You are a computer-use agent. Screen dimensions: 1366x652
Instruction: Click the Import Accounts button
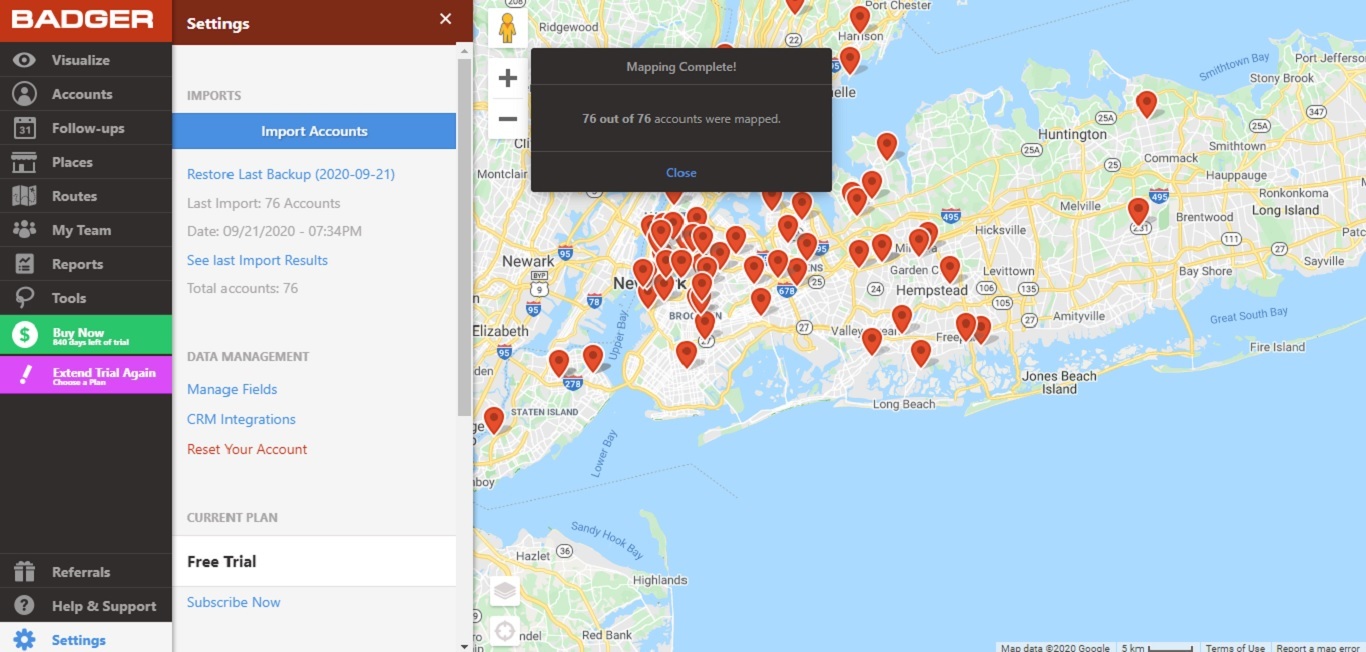click(314, 131)
